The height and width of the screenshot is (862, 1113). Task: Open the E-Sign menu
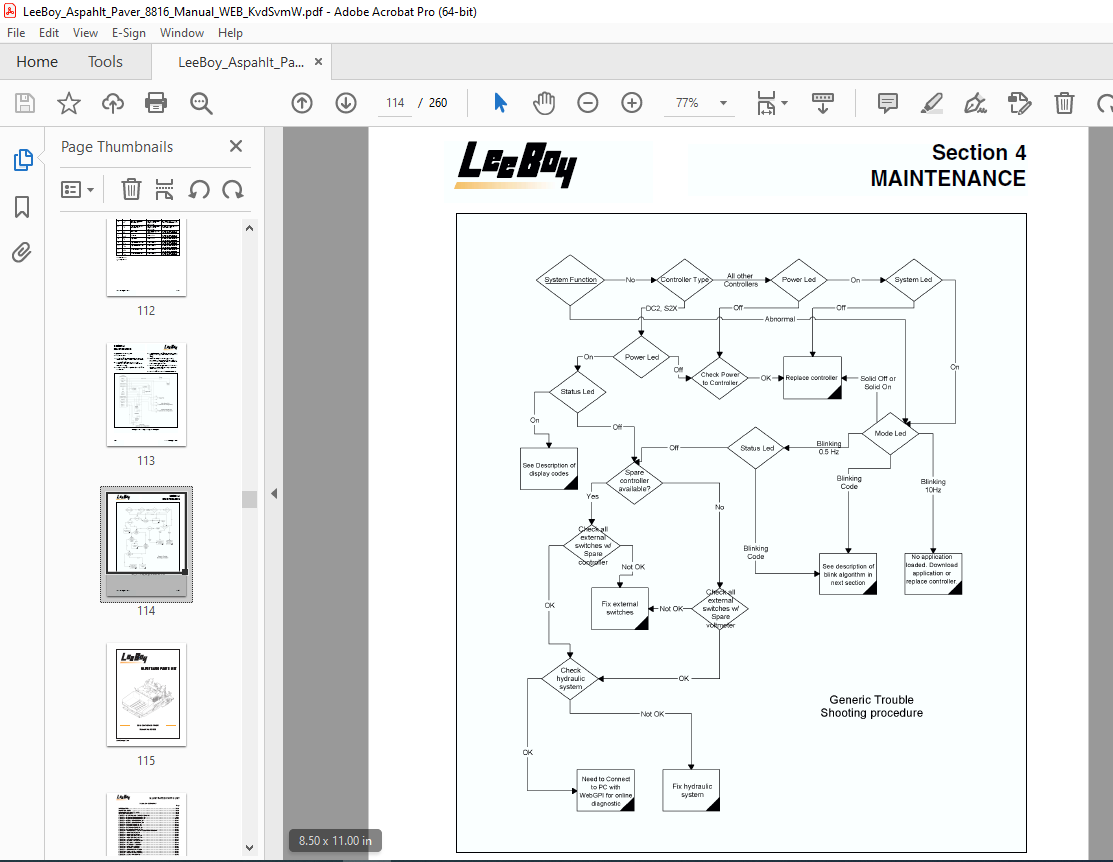point(128,33)
